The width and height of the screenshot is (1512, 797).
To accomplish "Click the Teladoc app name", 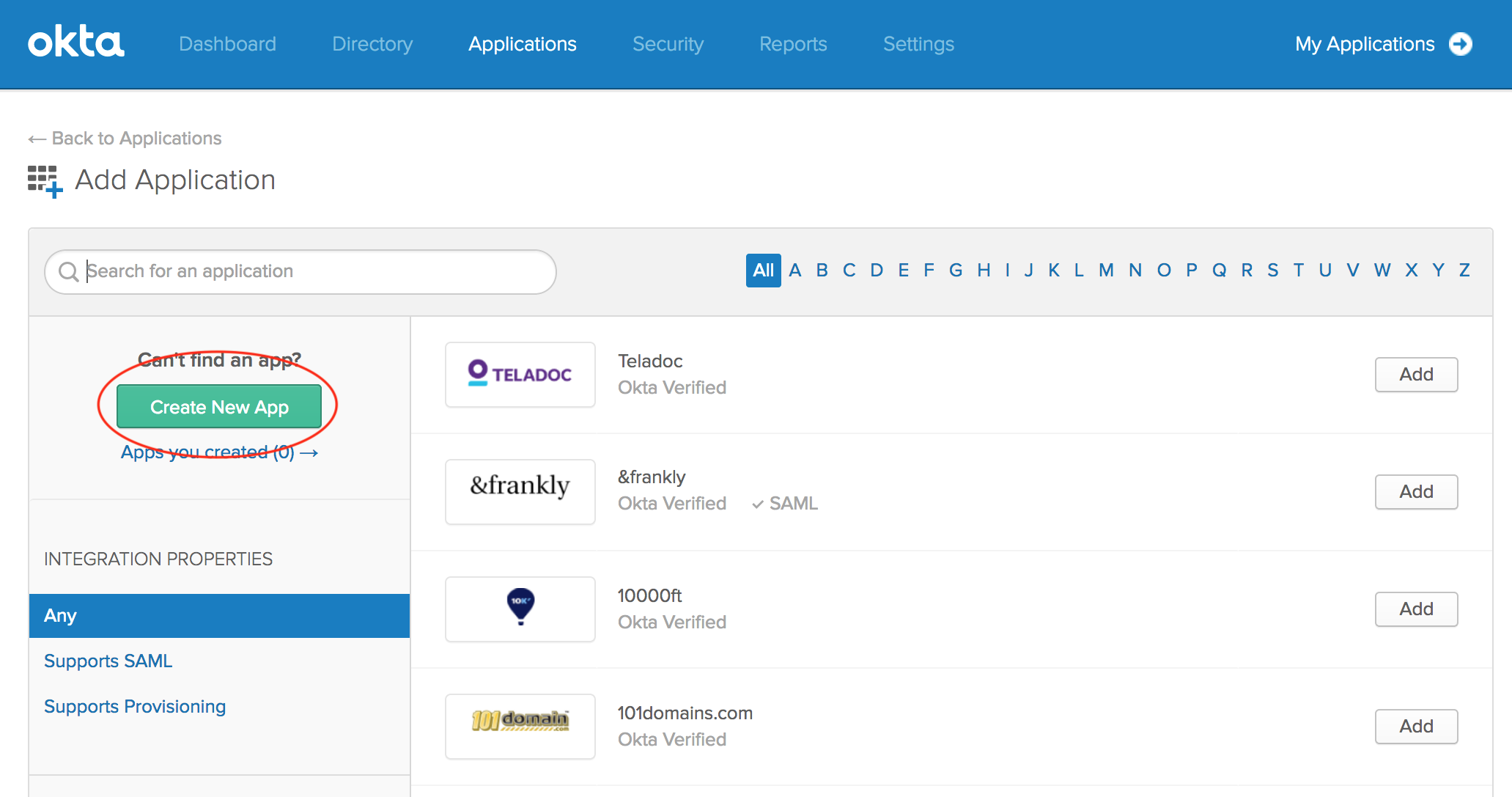I will click(650, 361).
